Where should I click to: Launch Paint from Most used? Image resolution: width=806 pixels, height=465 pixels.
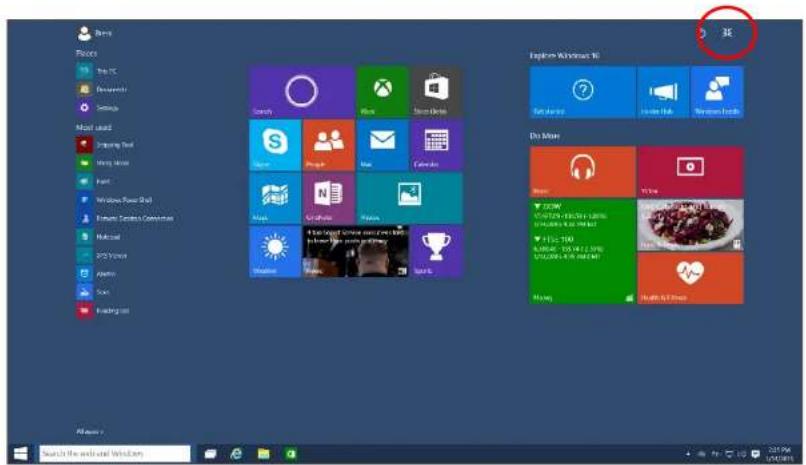[94, 181]
